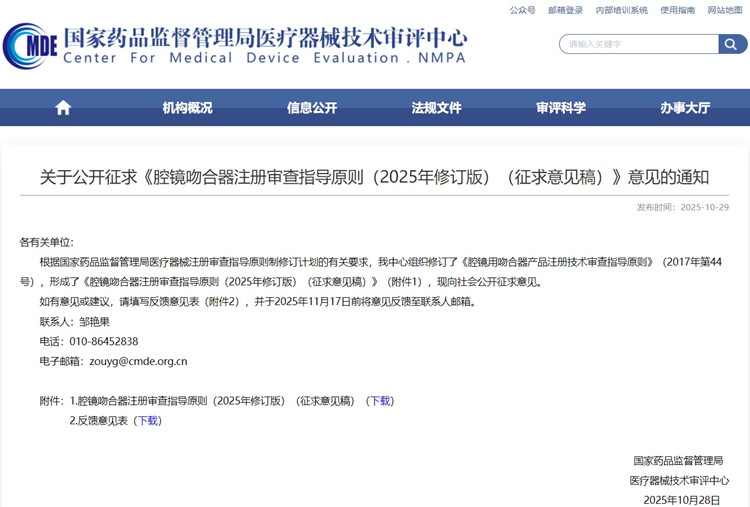The height and width of the screenshot is (507, 750).
Task: Click the CMDE logo emblem
Action: pos(30,45)
